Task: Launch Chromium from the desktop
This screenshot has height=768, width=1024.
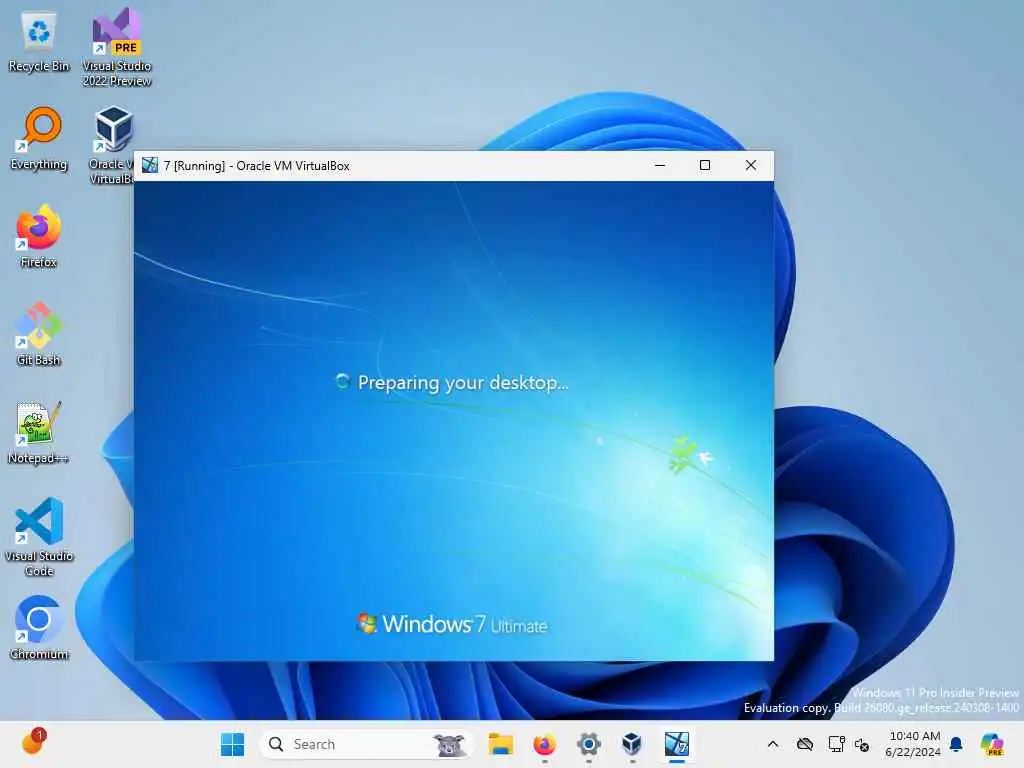Action: [39, 628]
